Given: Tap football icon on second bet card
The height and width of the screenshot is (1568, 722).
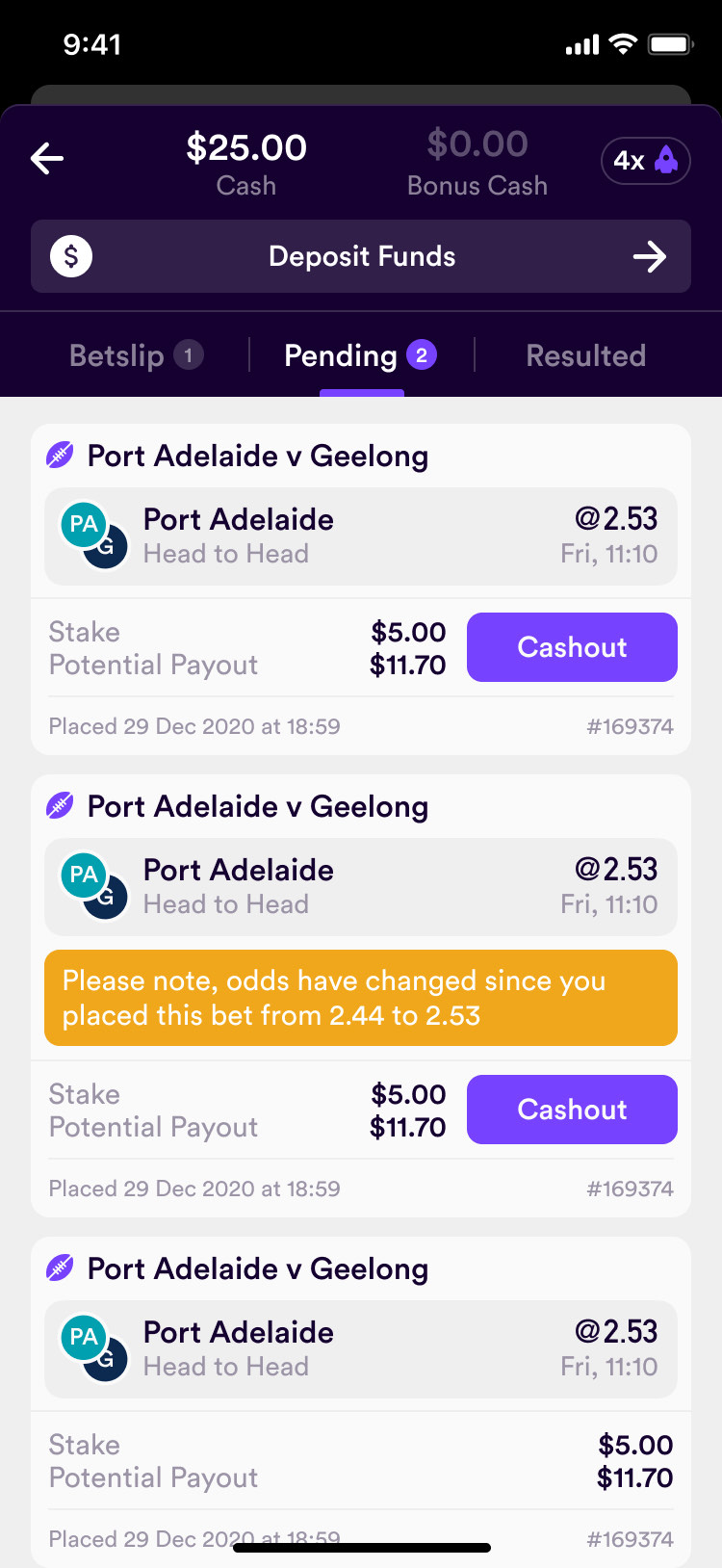Looking at the screenshot, I should [60, 806].
